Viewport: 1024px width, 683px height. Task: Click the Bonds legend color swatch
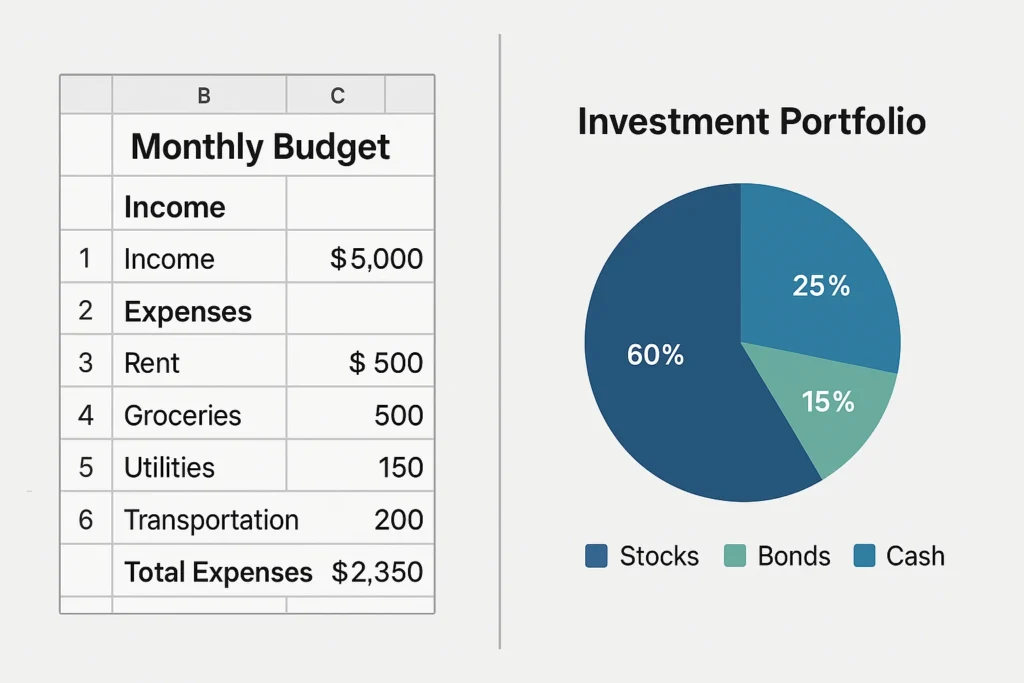(x=734, y=556)
